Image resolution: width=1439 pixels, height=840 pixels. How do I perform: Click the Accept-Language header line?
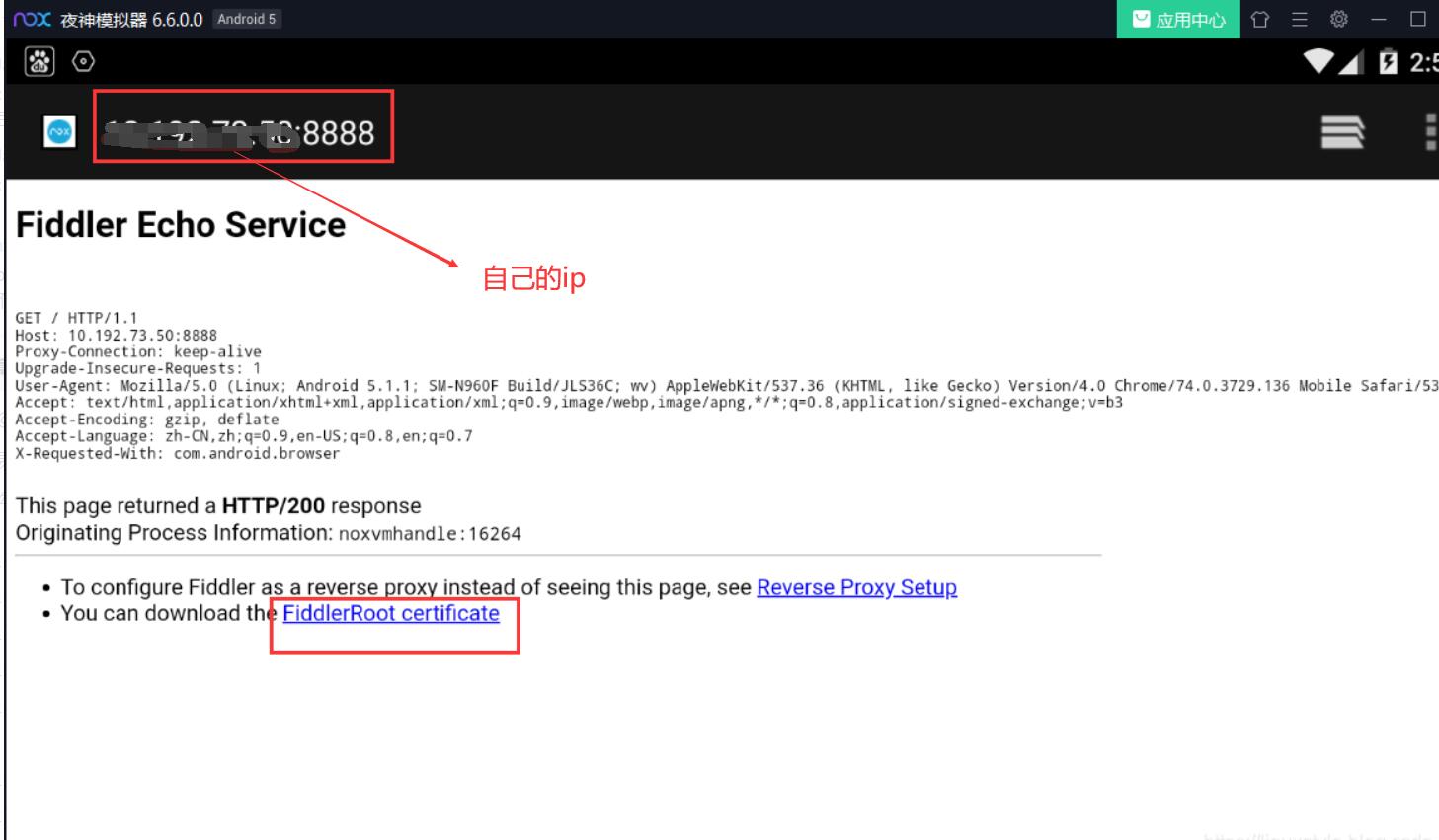click(x=244, y=436)
